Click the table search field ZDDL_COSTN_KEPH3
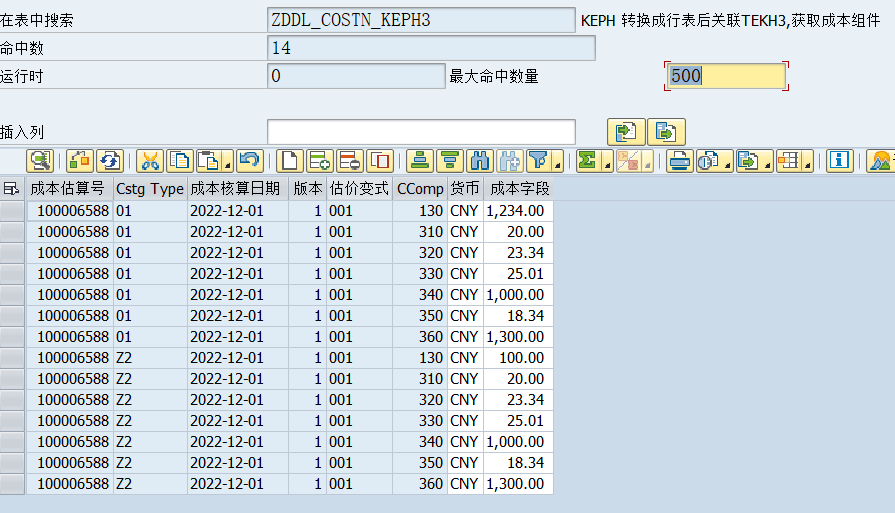The height and width of the screenshot is (513, 895). tap(421, 20)
